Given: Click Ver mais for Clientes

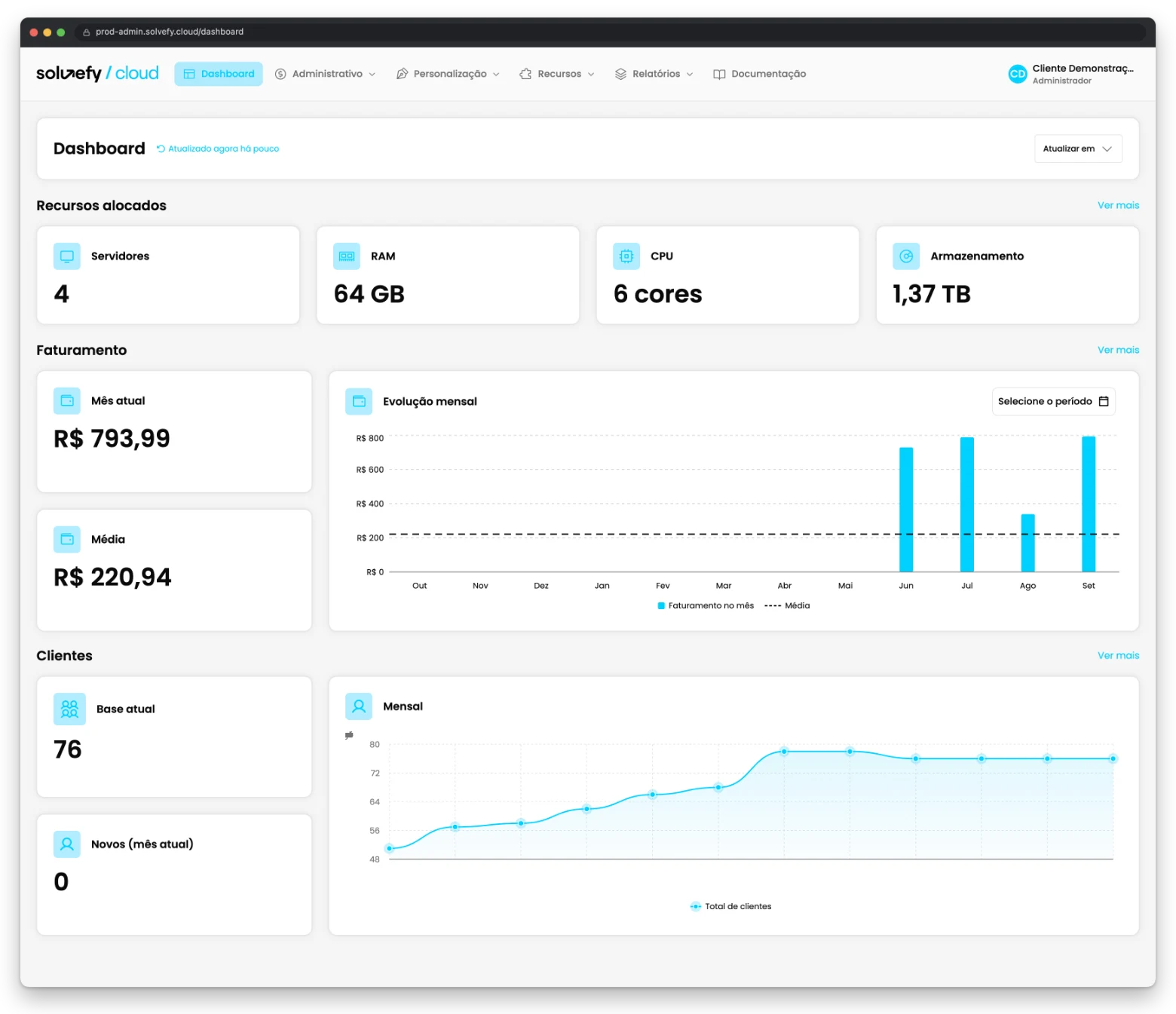Looking at the screenshot, I should click(x=1118, y=655).
